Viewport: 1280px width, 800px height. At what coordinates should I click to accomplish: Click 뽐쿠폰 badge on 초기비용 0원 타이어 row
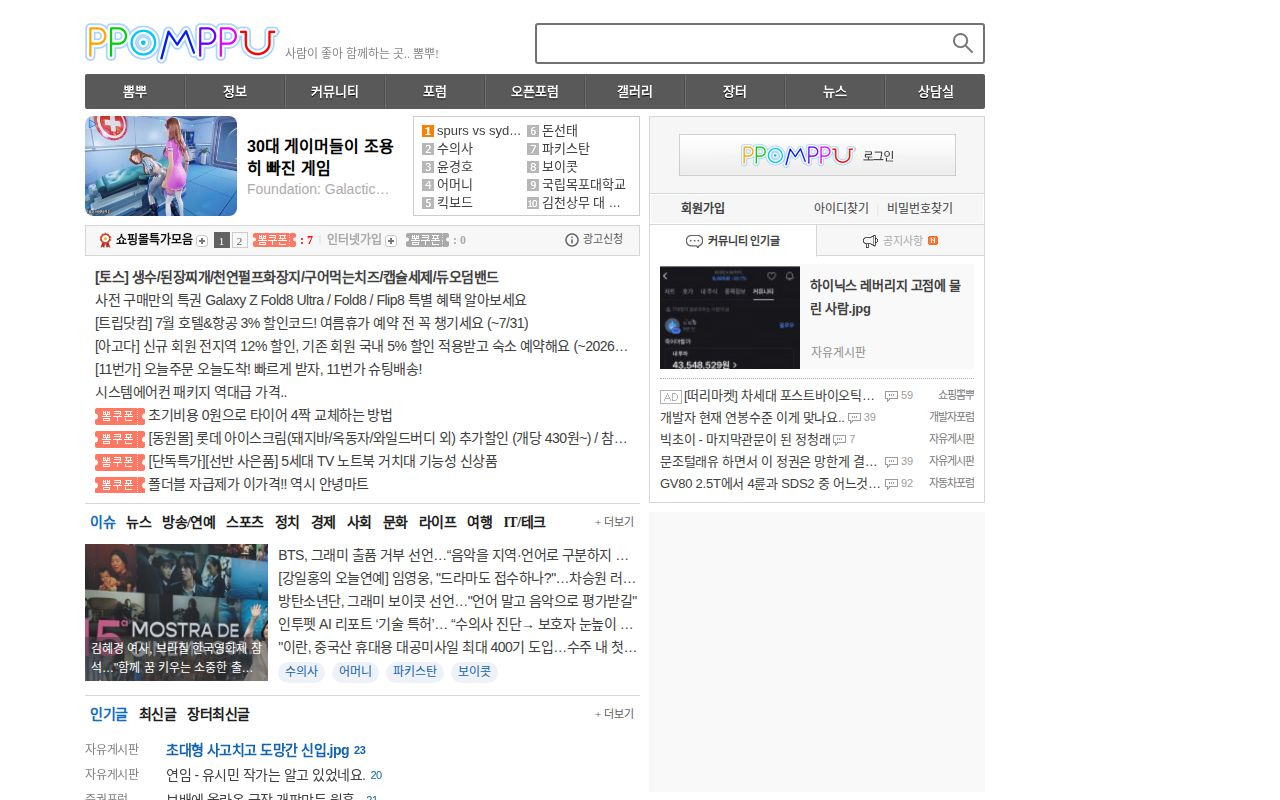click(x=119, y=415)
